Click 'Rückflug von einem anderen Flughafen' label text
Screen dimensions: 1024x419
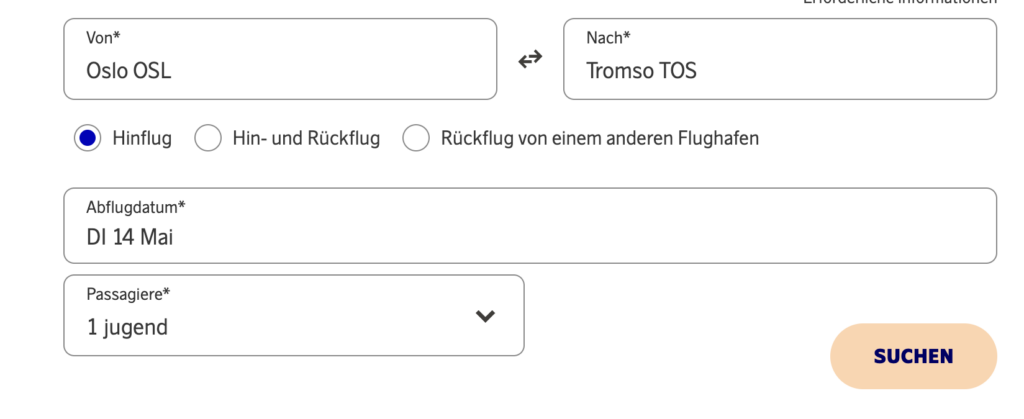(600, 138)
